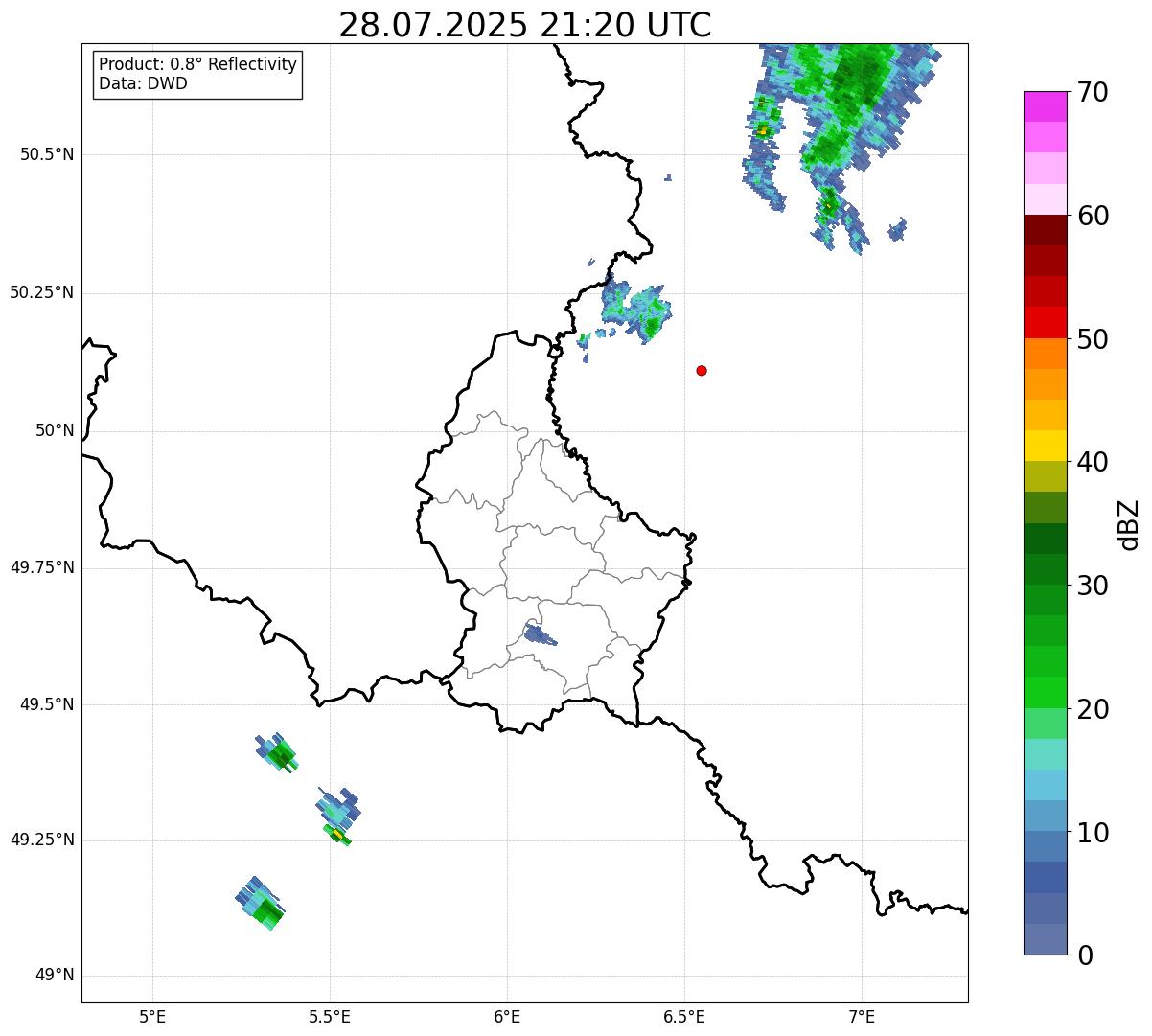
Task: Click the small blue echo inside Luxembourg
Action: (540, 633)
